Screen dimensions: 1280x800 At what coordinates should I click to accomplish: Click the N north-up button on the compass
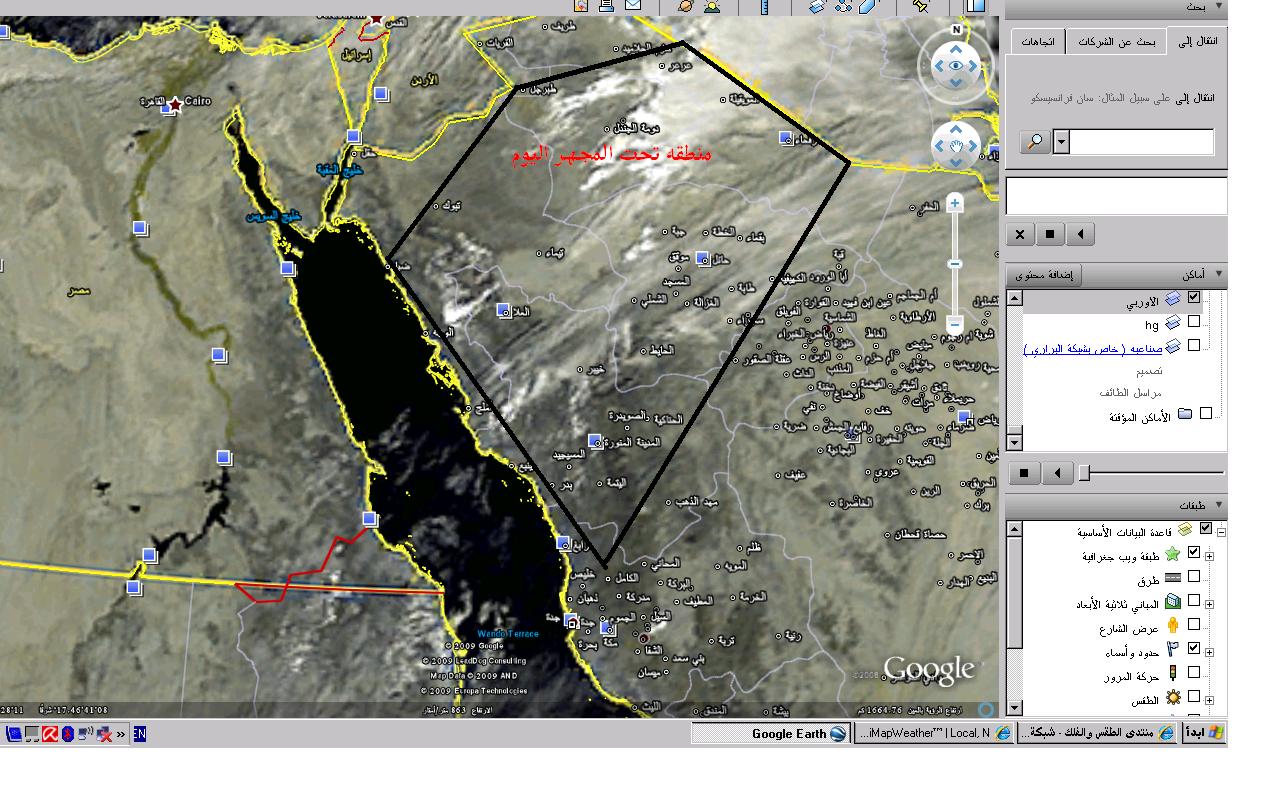[957, 30]
